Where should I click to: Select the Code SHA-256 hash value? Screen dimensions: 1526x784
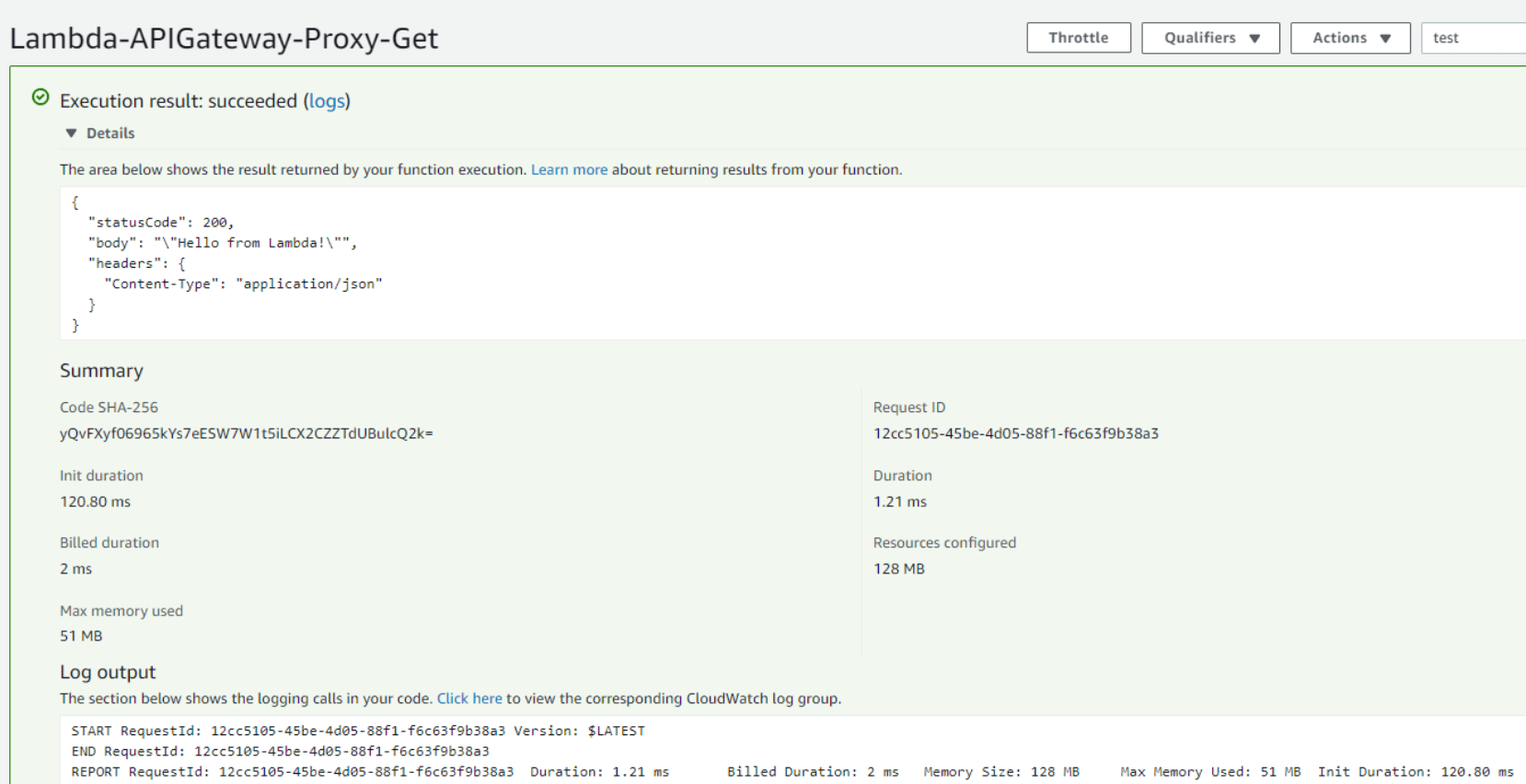coord(246,433)
